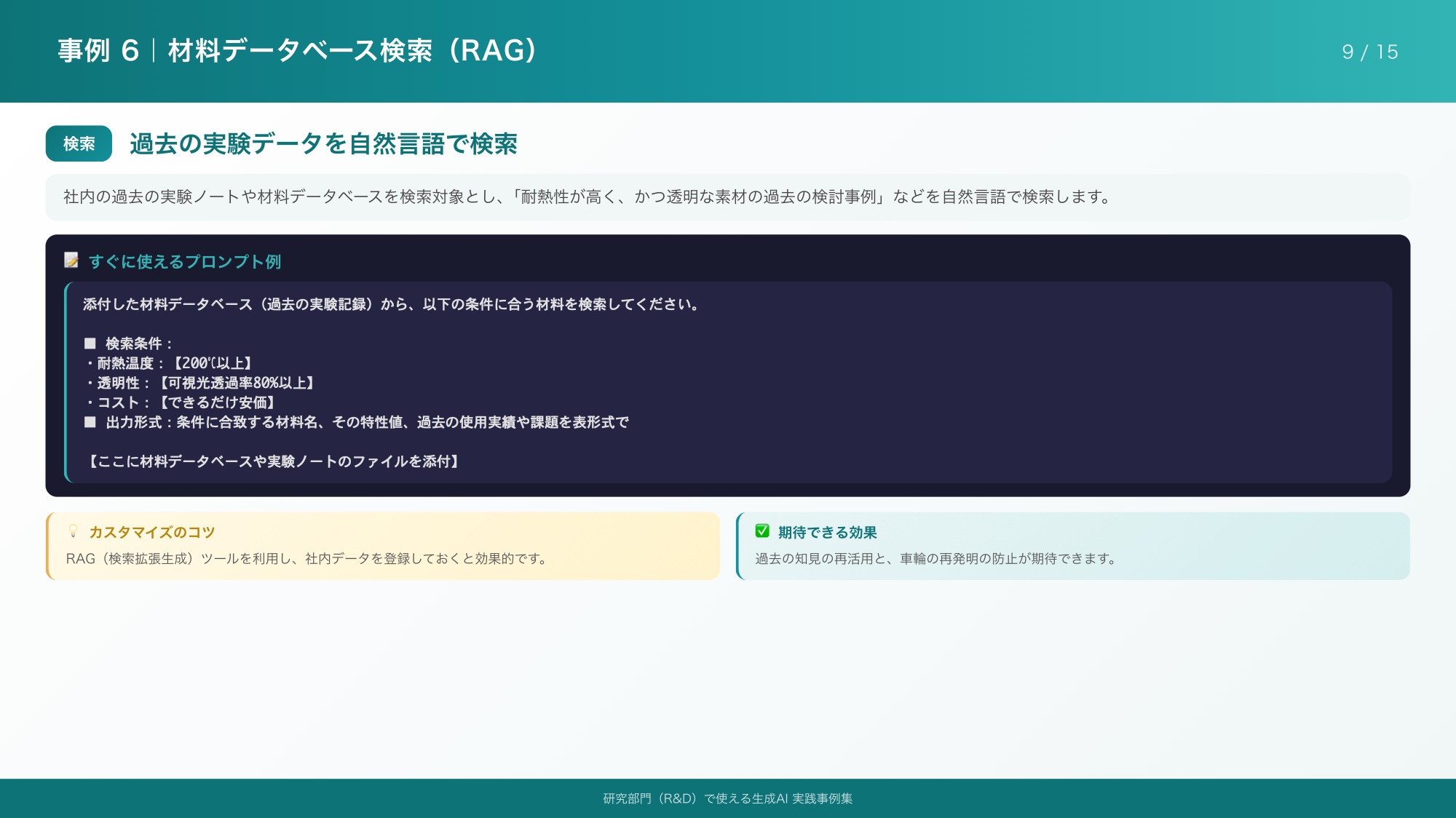Select the 透明性：【可視光透過率80%以上】 line
Viewport: 1456px width, 818px height.
pos(200,383)
